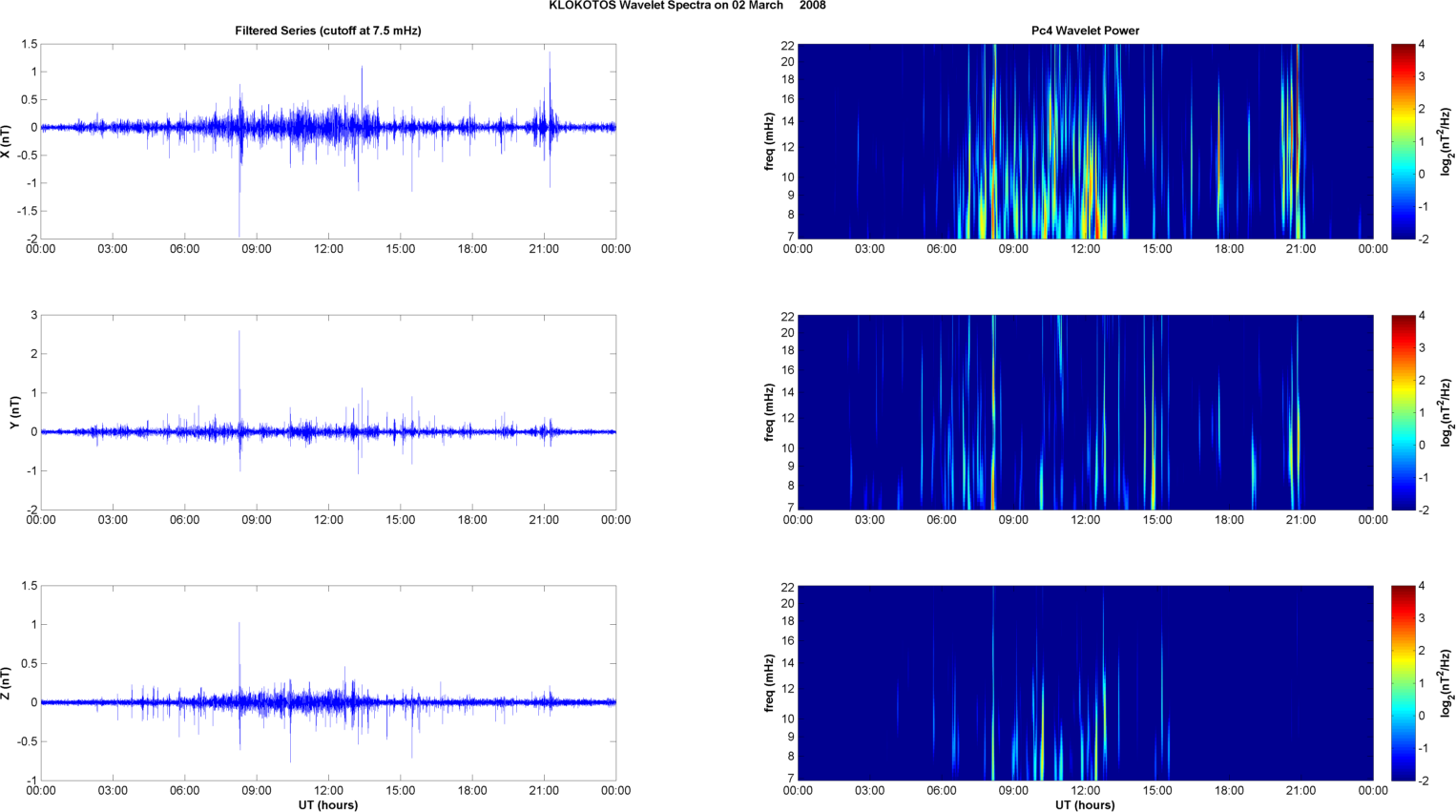Click the X (nT) filtered time series plot
Image resolution: width=1456 pixels, height=812 pixels.
pos(328,141)
